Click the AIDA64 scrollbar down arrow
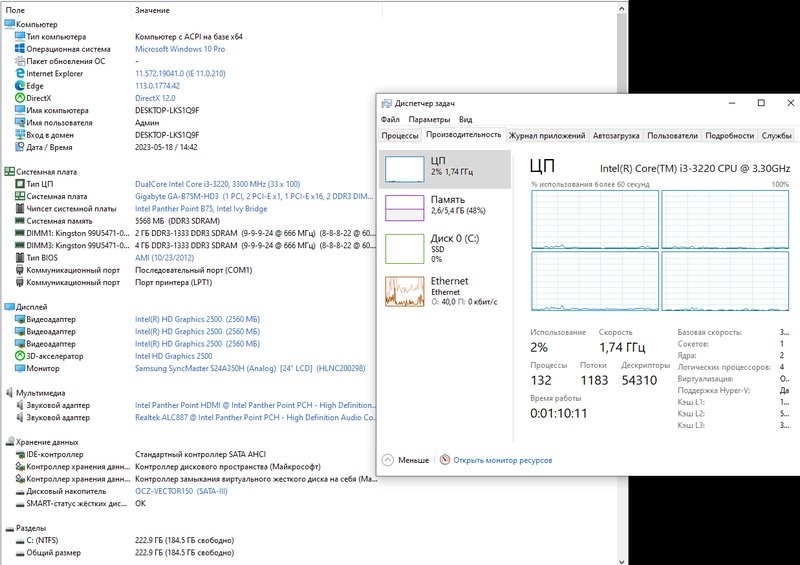800x565 pixels. click(x=622, y=560)
